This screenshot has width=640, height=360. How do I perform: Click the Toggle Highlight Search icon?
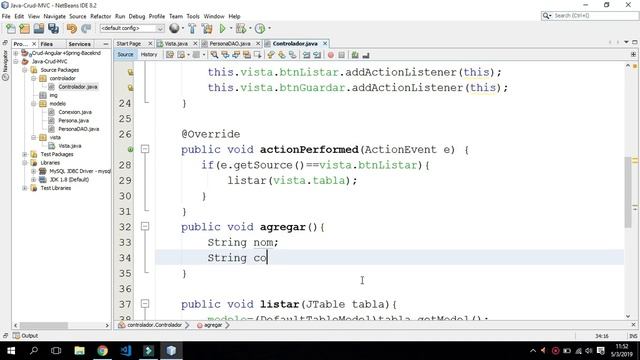247,55
